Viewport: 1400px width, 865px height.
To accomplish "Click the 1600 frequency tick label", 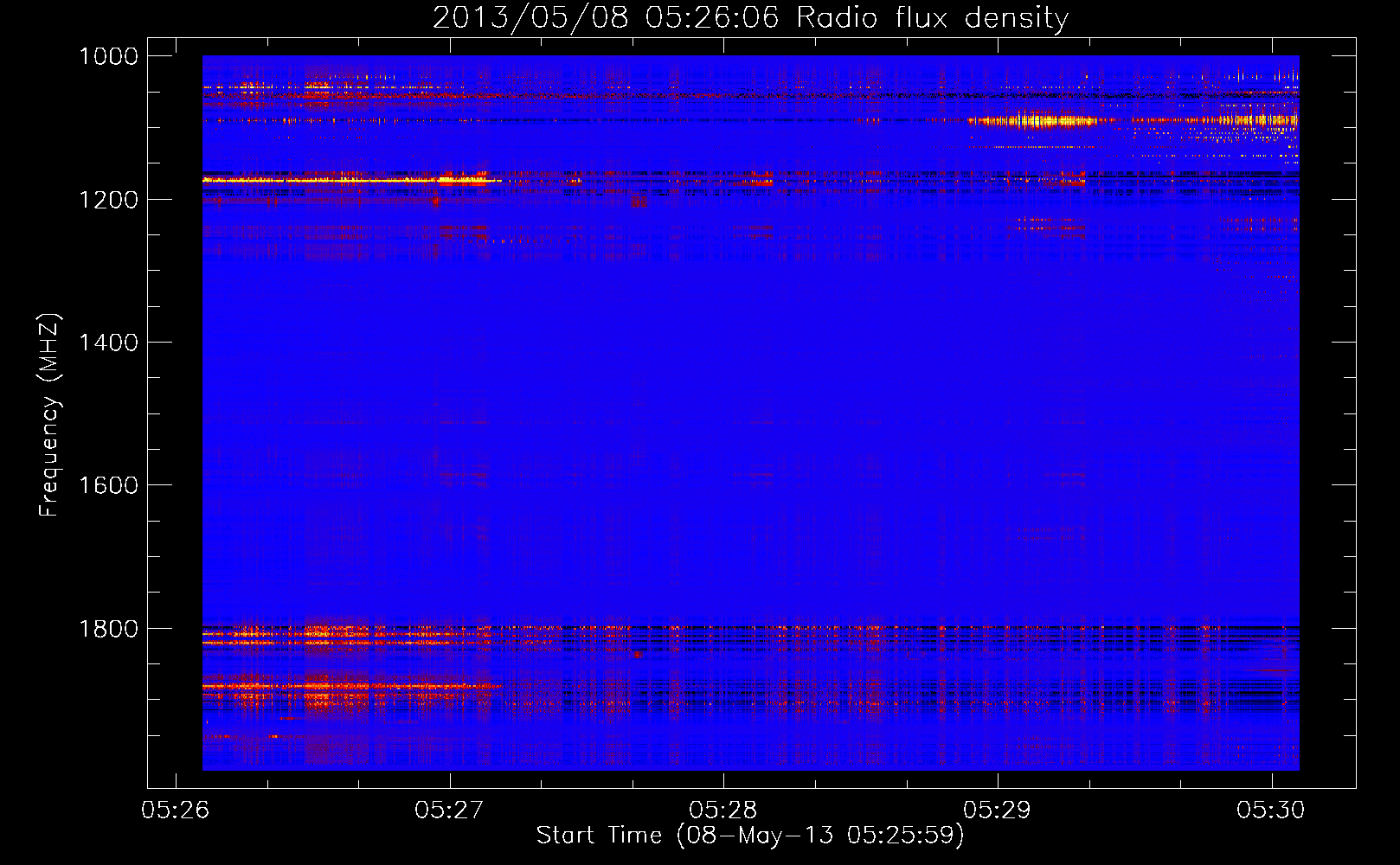I will (x=108, y=485).
